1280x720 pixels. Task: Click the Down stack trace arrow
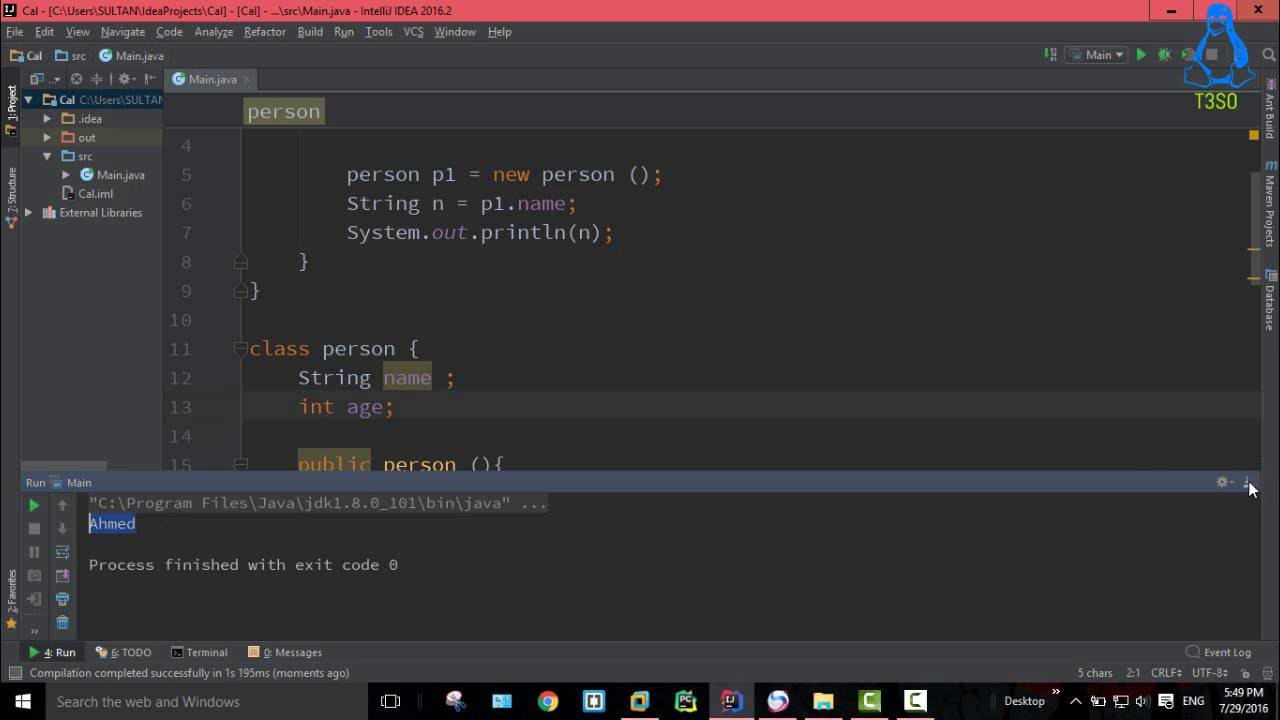tap(62, 528)
